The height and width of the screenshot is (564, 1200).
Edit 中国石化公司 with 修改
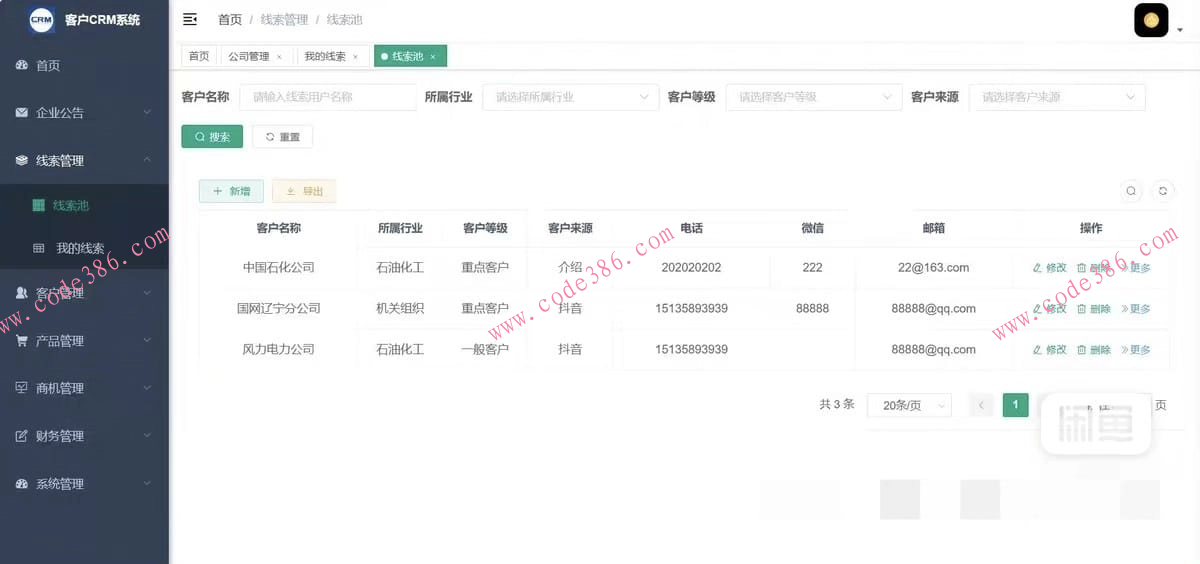pyautogui.click(x=1049, y=268)
